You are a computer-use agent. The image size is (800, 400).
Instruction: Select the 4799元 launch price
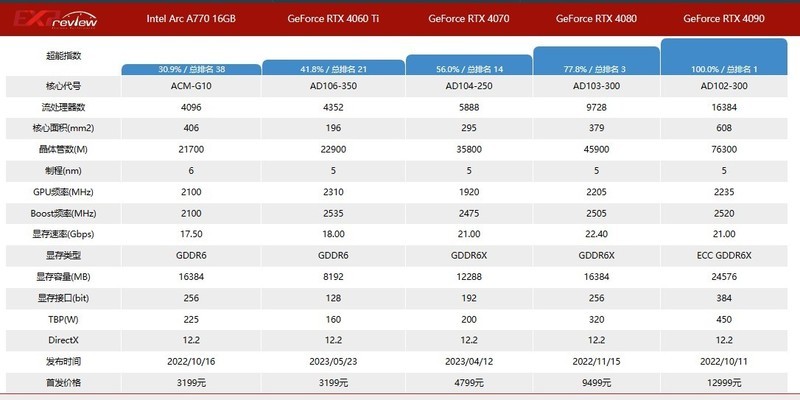click(x=469, y=383)
